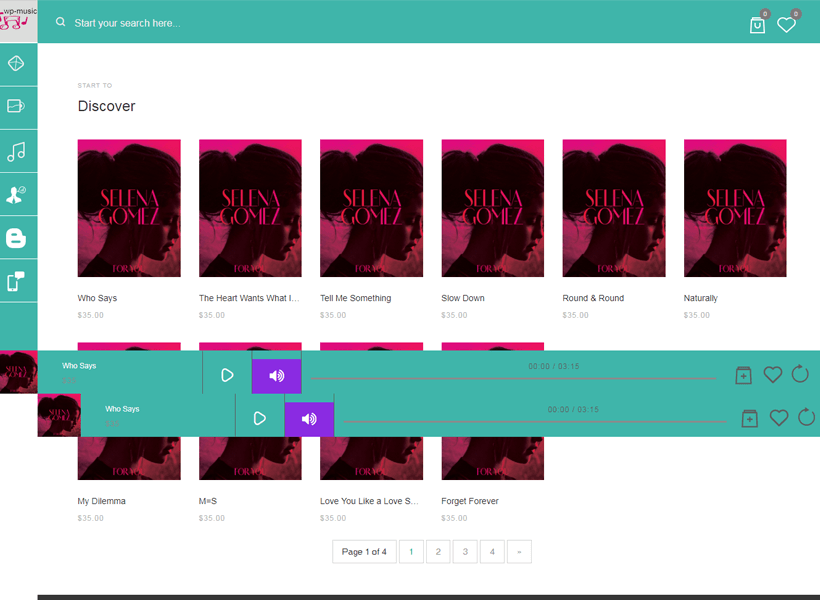Add to cart in the lower player bar

click(749, 418)
